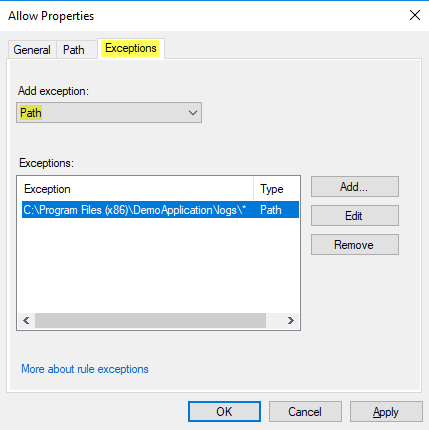Click the Path type cell of the exception
Screen dimensions: 429x430
coord(271,210)
